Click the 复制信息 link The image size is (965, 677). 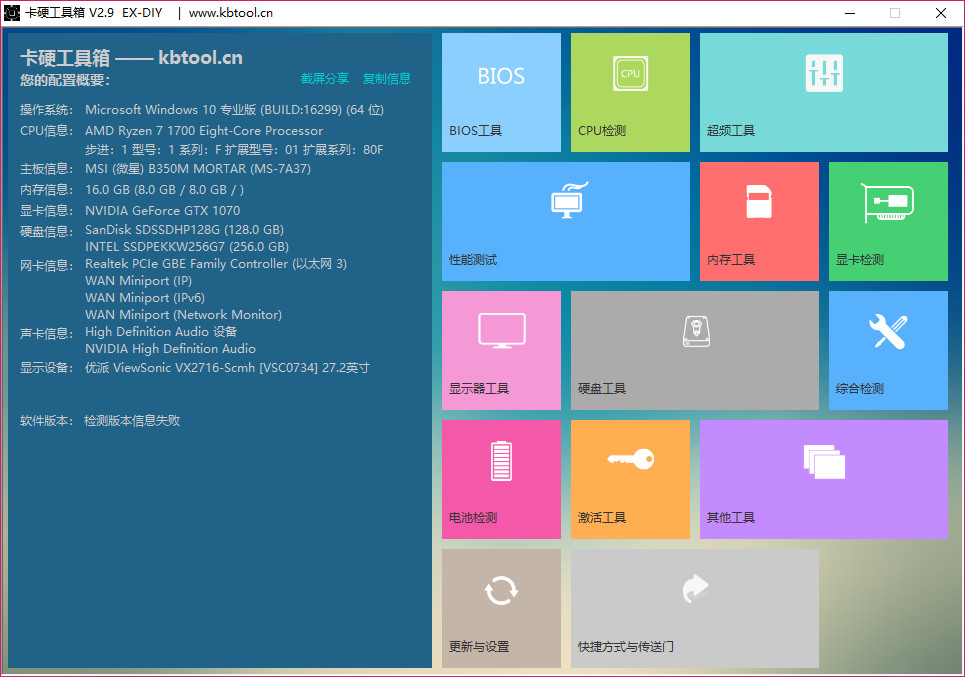tap(387, 79)
